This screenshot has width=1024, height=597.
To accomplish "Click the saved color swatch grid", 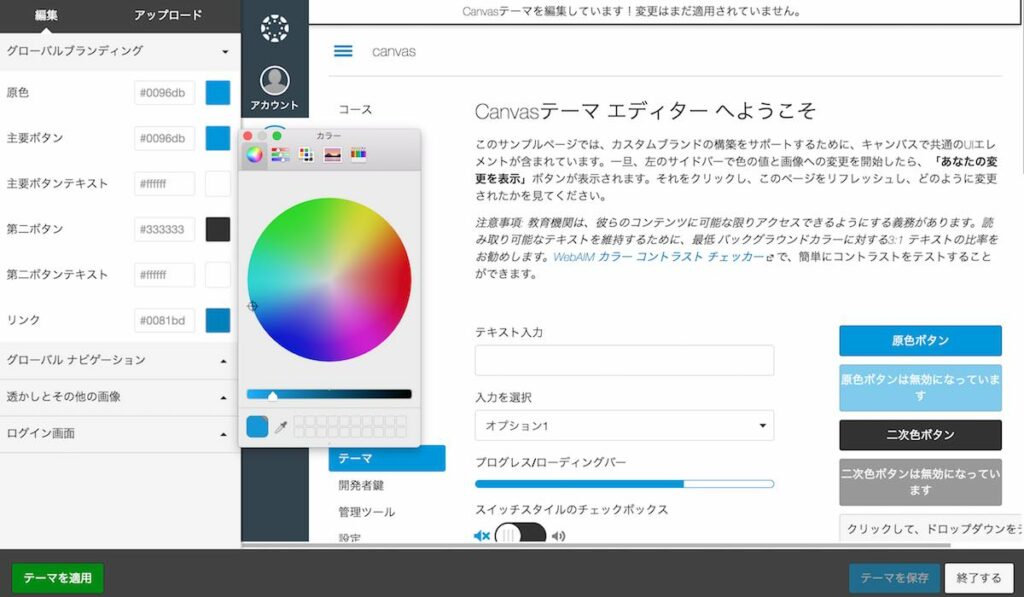I will tap(350, 427).
